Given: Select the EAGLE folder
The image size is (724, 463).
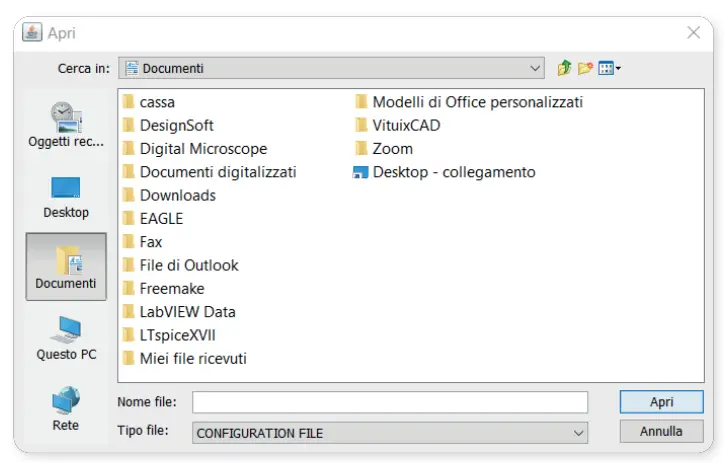Looking at the screenshot, I should pyautogui.click(x=161, y=218).
